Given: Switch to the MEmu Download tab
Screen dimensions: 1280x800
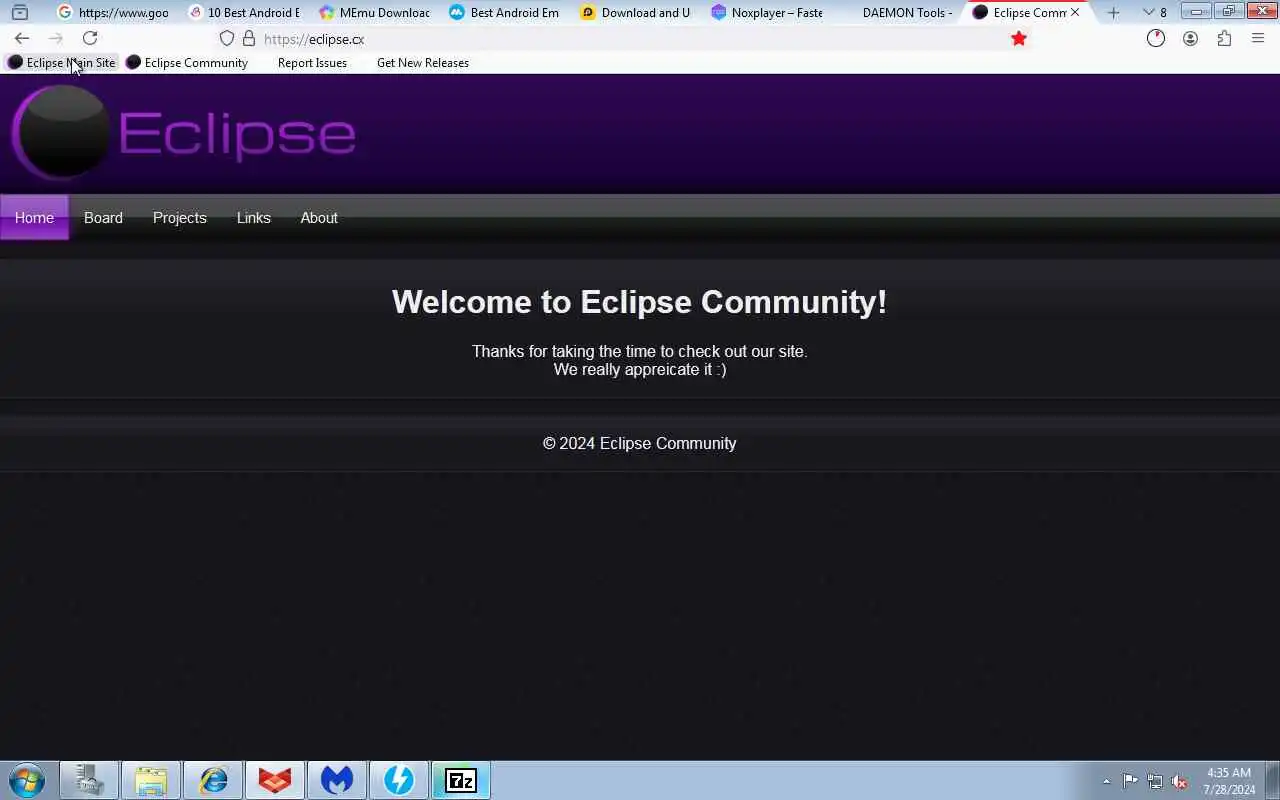Looking at the screenshot, I should (374, 13).
